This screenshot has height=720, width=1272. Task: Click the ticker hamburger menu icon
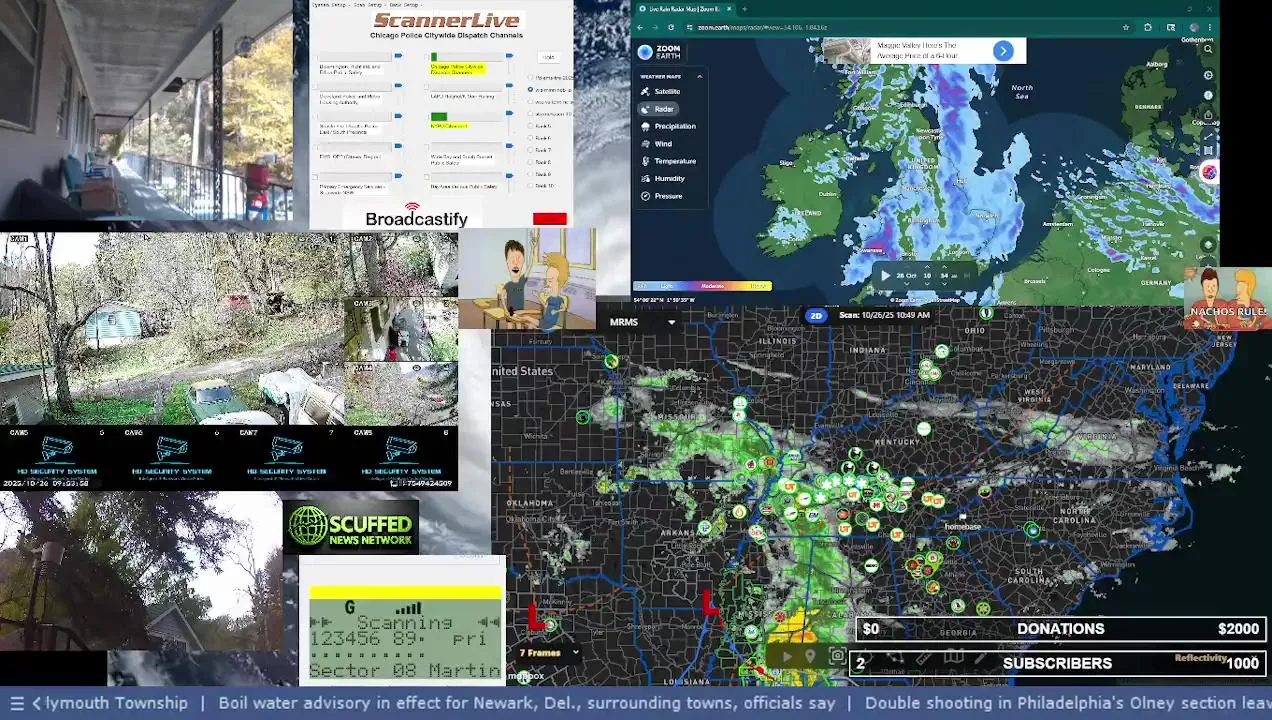[16, 703]
